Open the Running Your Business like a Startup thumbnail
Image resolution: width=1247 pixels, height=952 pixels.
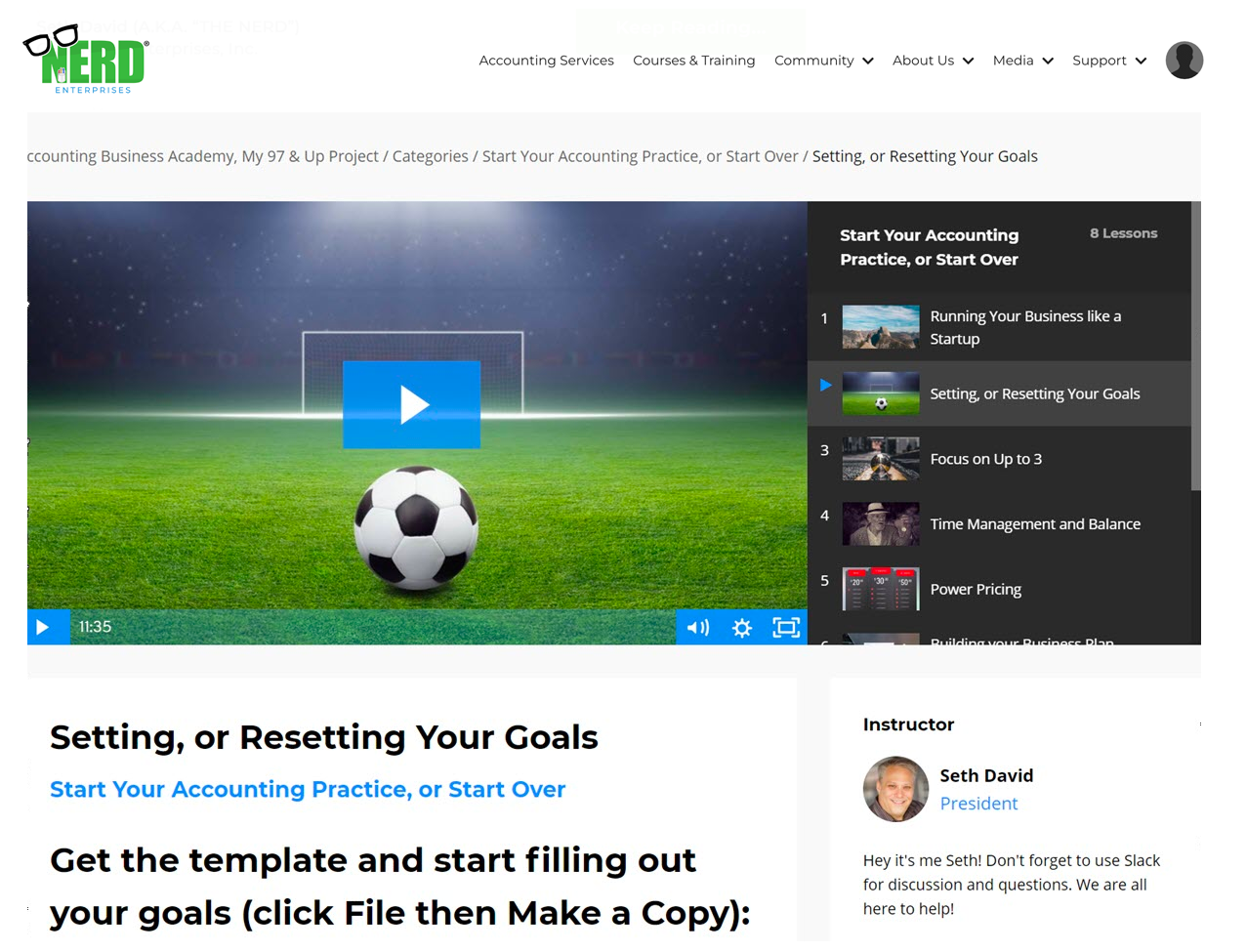point(881,327)
